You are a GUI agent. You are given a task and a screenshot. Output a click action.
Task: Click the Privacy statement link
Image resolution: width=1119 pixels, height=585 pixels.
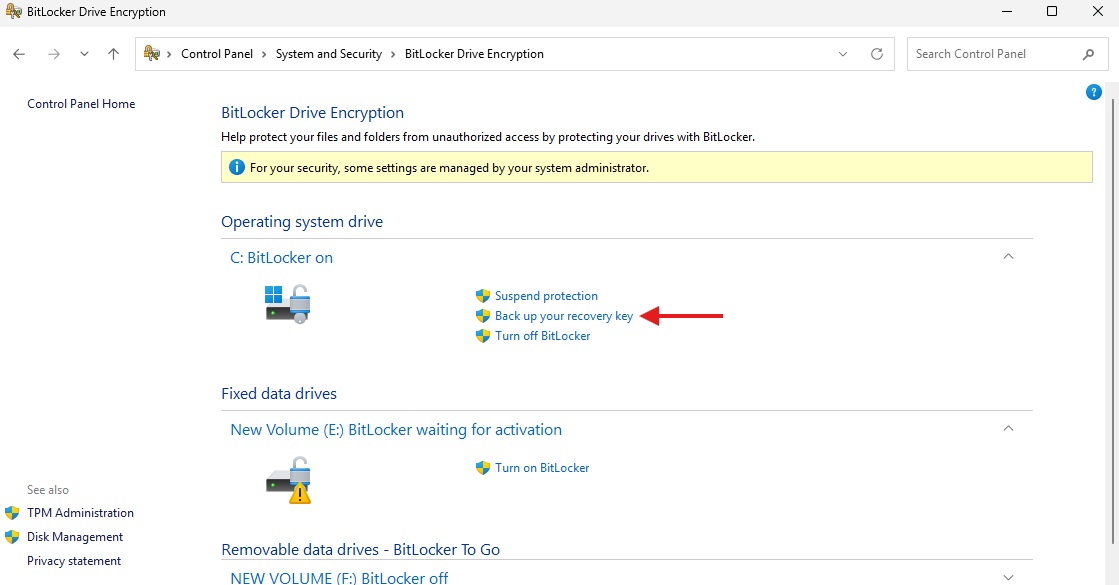pyautogui.click(x=73, y=560)
